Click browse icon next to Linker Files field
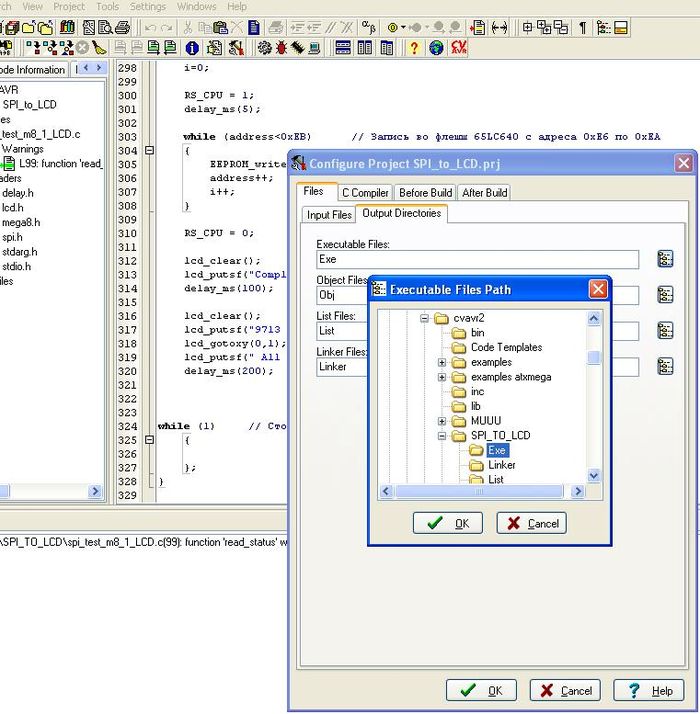This screenshot has height=714, width=700. pyautogui.click(x=665, y=366)
